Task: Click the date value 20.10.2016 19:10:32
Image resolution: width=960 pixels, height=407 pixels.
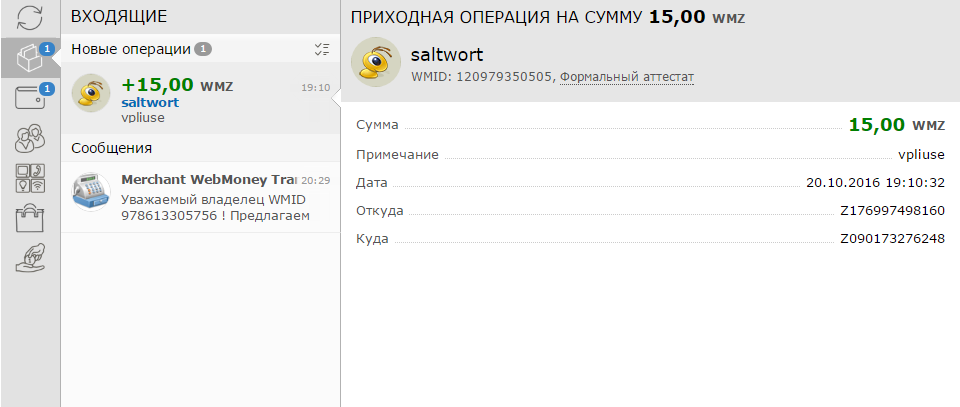Action: pos(876,182)
